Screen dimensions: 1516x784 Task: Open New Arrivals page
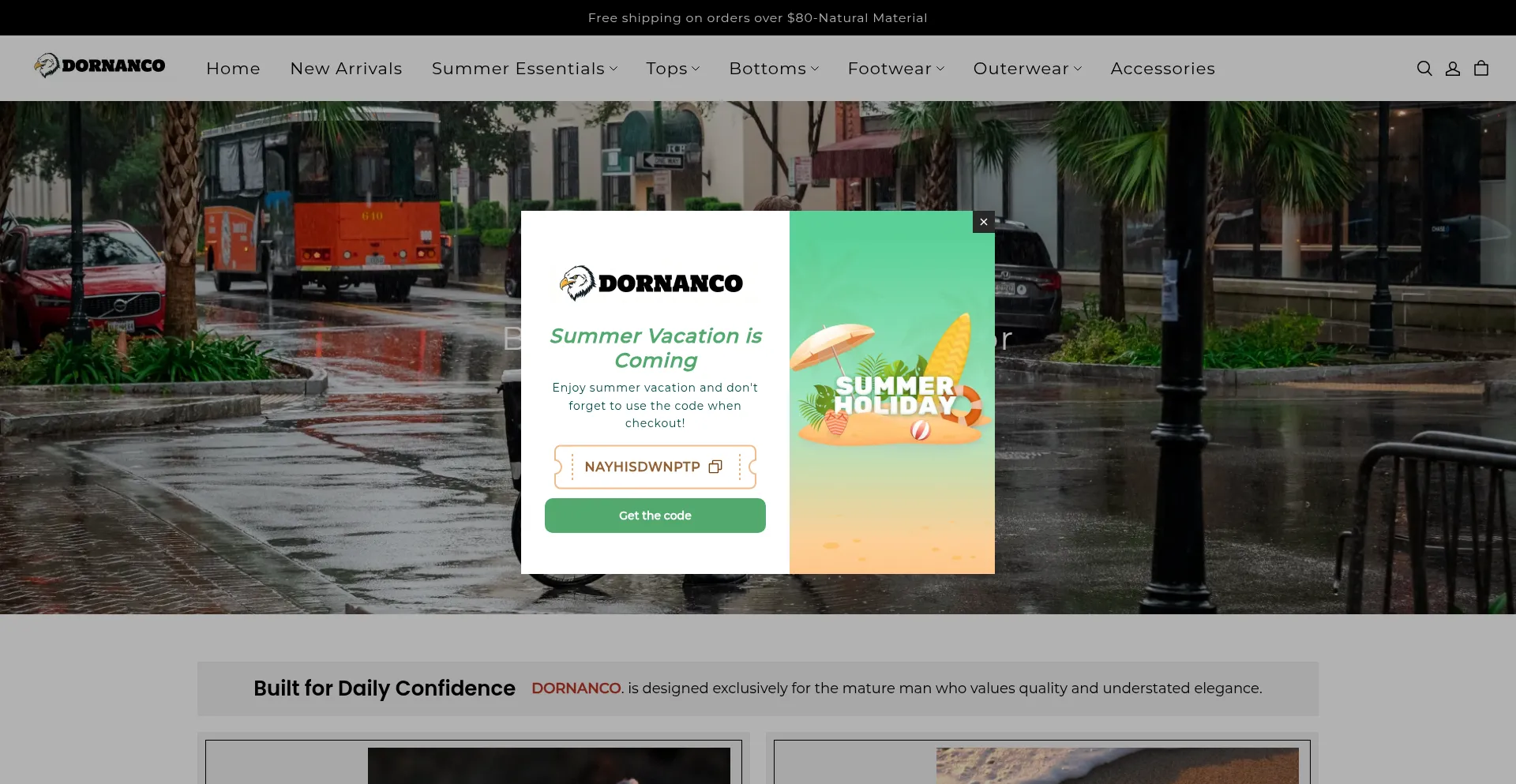346,69
